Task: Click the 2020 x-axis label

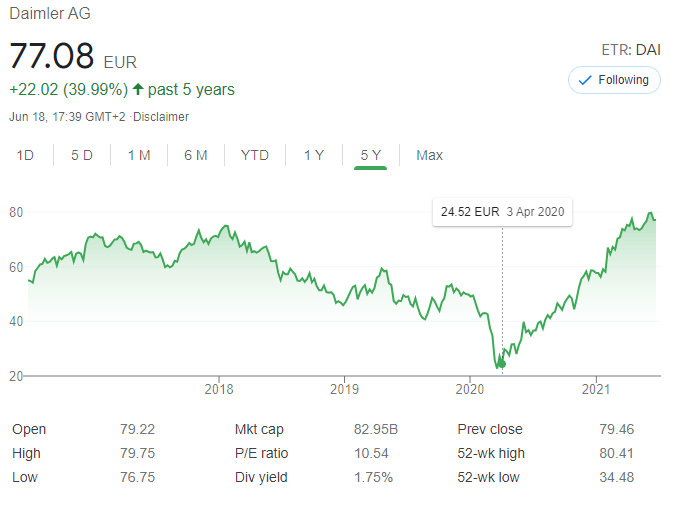Action: pyautogui.click(x=470, y=389)
